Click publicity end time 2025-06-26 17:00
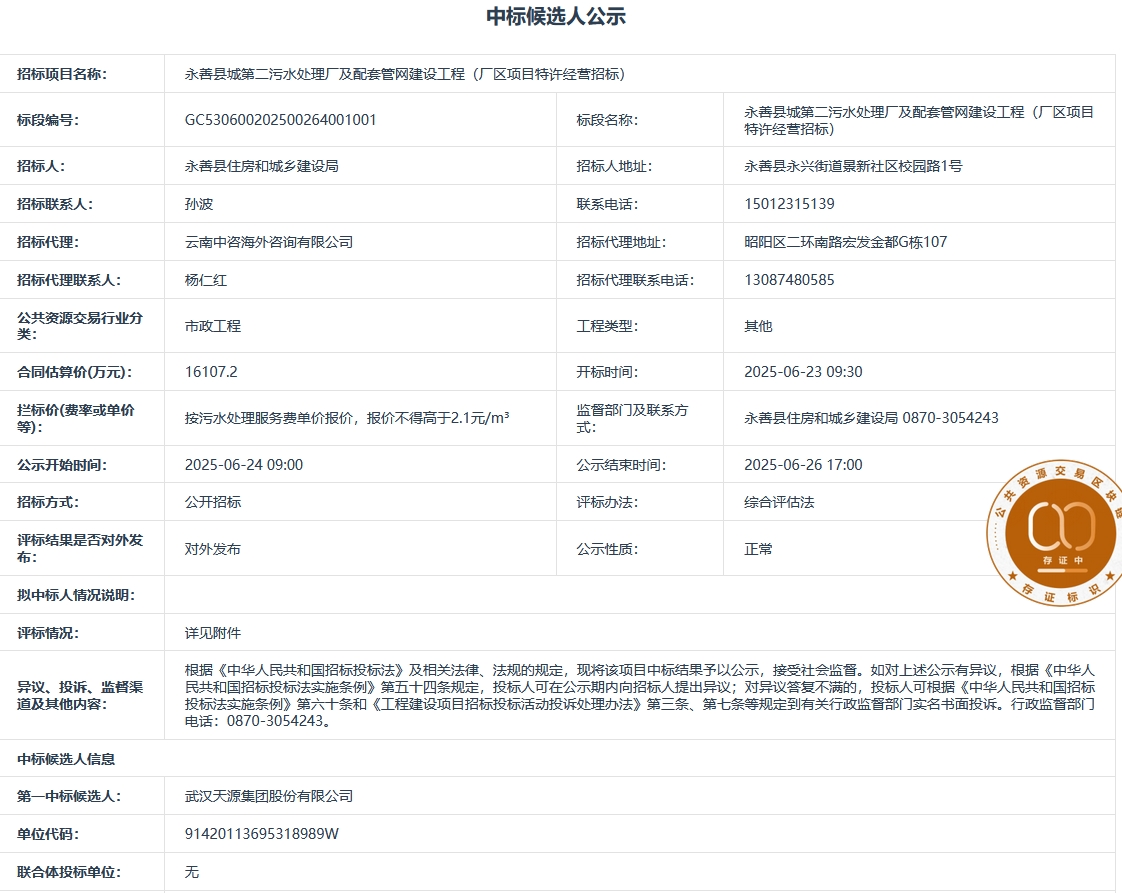 pos(804,465)
